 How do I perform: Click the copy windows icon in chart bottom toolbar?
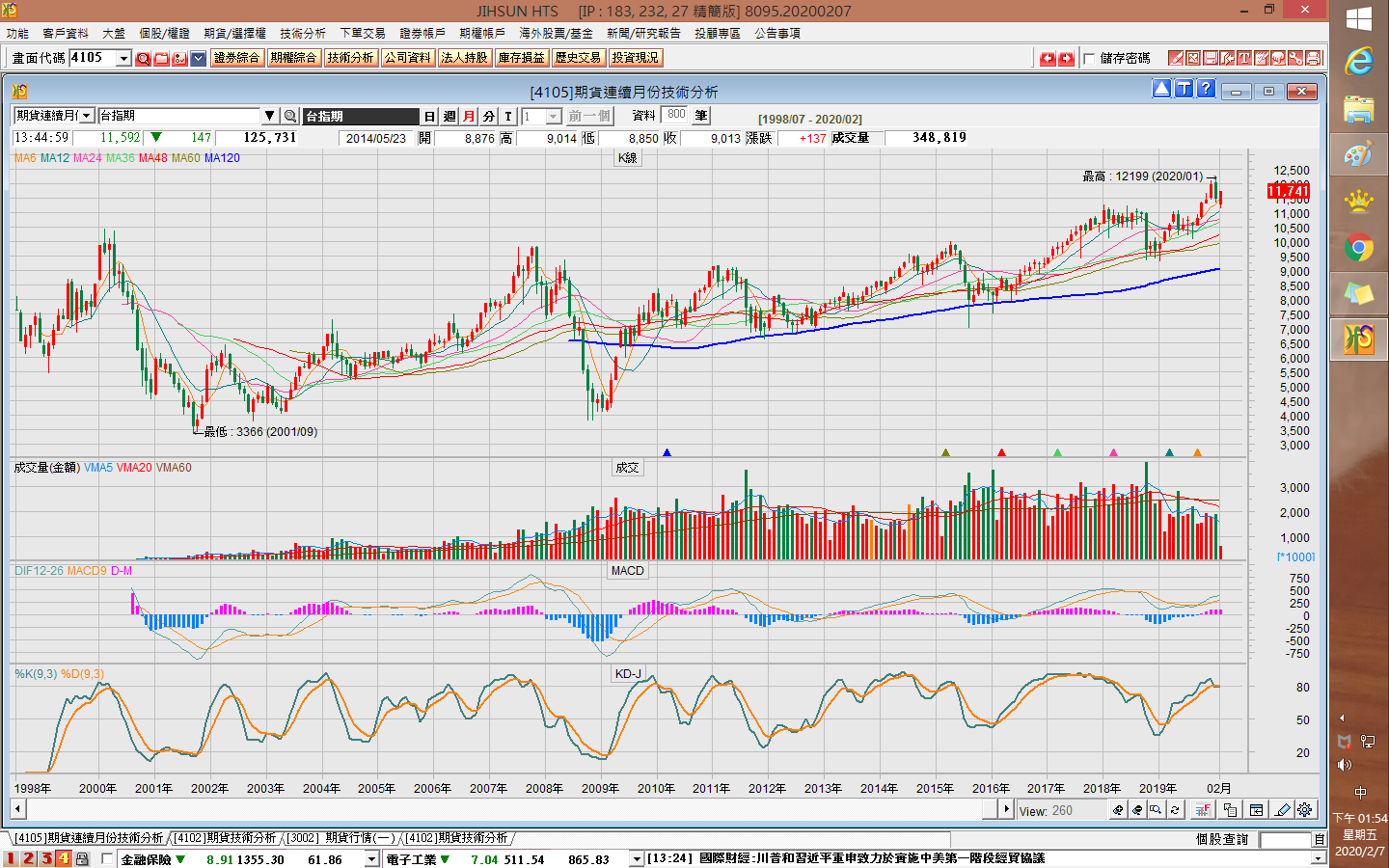tap(1230, 810)
